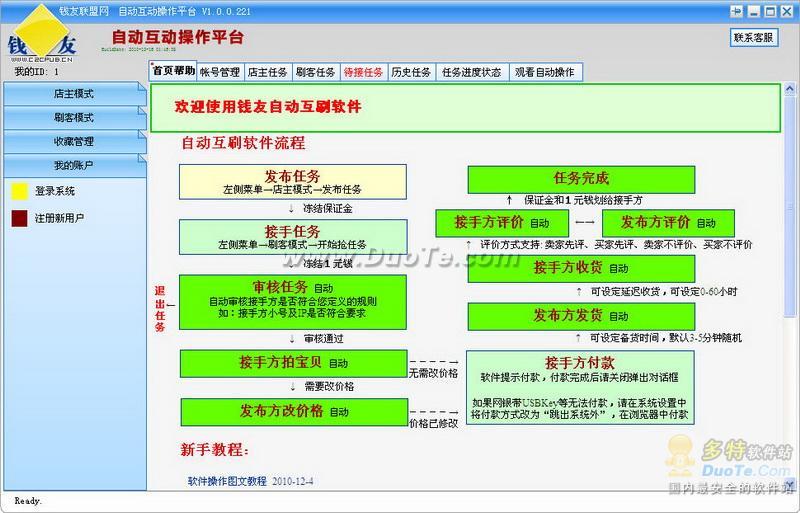Click the 接手方拍宝贝 box
The image size is (800, 513).
pos(293,363)
